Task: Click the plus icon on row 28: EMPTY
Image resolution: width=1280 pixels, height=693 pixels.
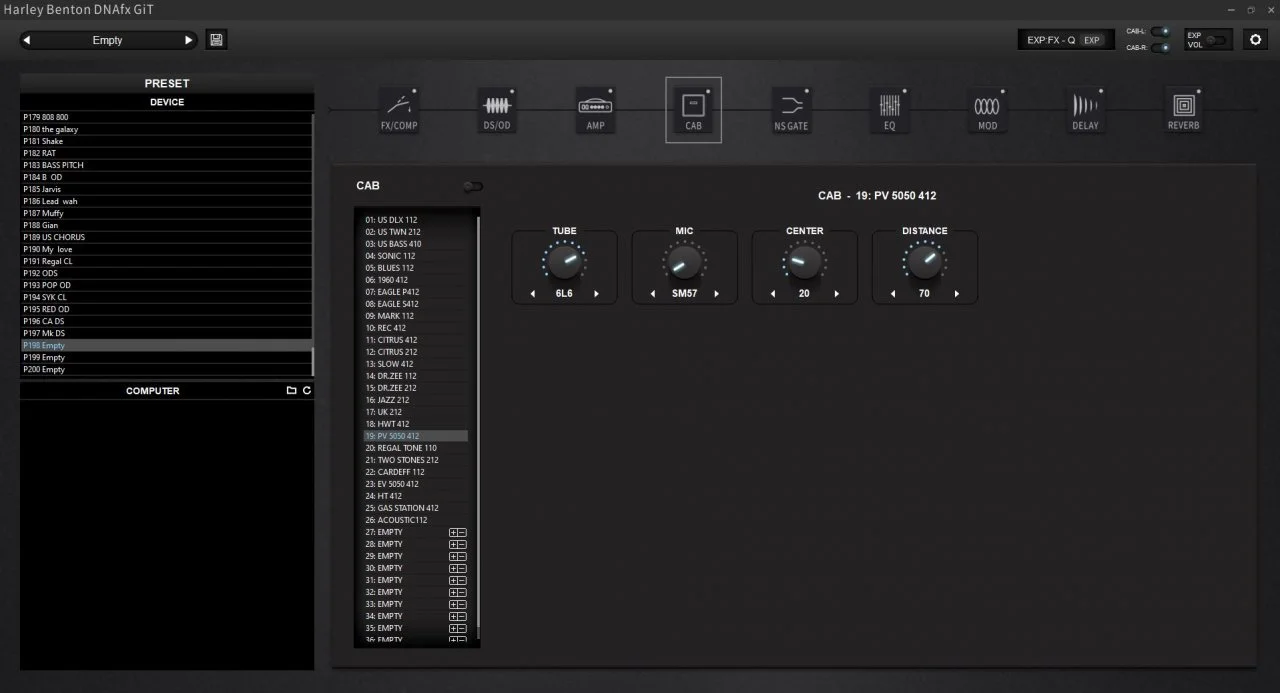Action: pos(453,544)
